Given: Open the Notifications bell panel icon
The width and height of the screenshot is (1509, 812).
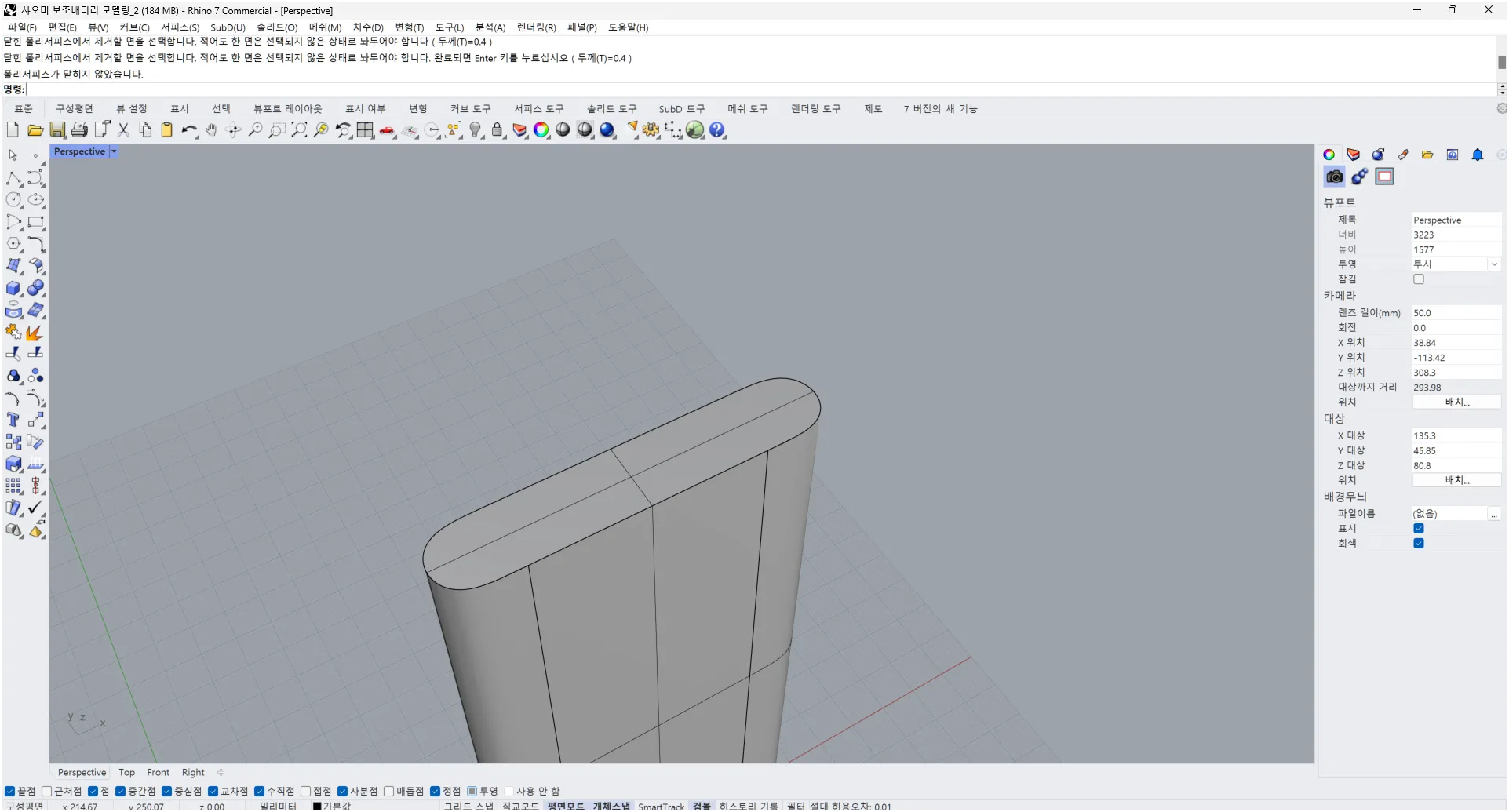Looking at the screenshot, I should (1478, 155).
